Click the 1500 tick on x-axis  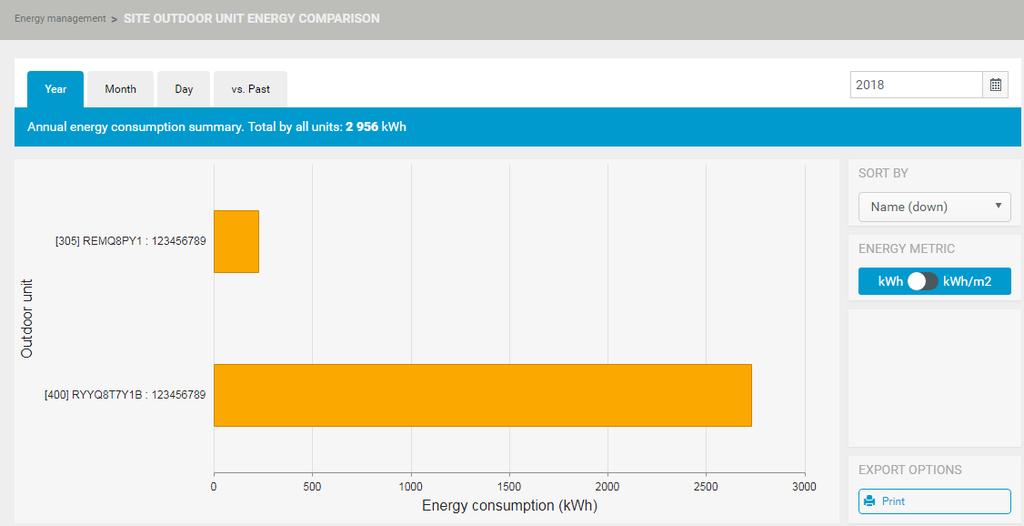click(x=509, y=487)
